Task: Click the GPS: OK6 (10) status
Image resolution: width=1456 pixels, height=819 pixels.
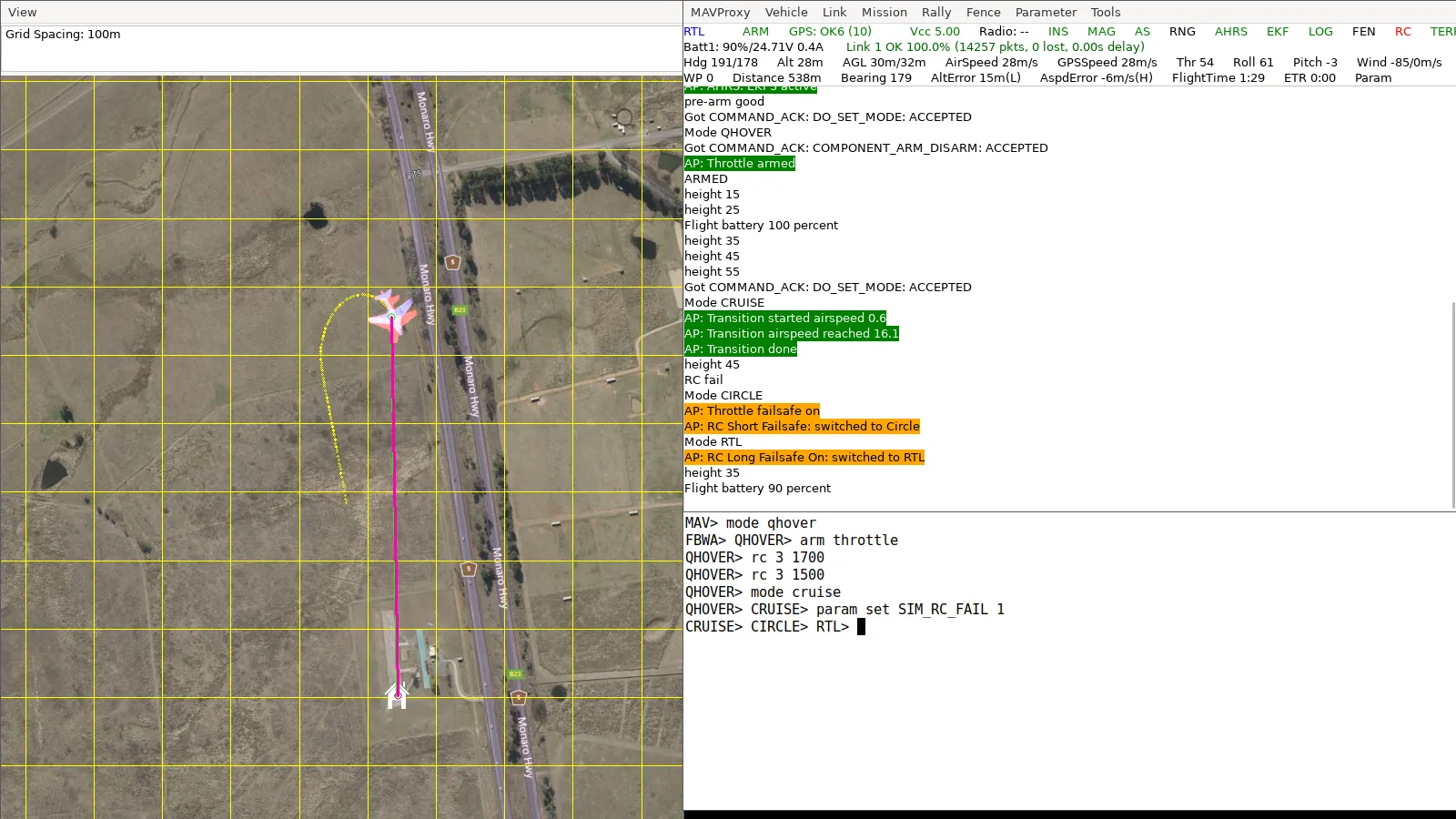Action: coord(830,31)
